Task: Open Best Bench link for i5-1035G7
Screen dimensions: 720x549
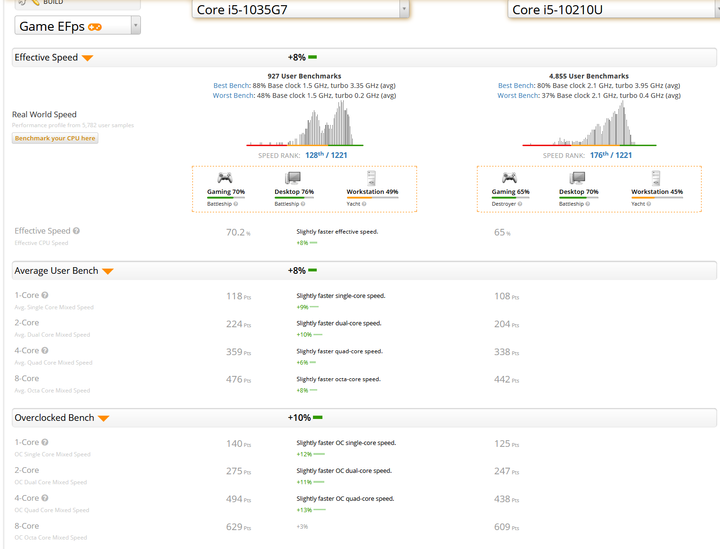Action: coord(231,85)
